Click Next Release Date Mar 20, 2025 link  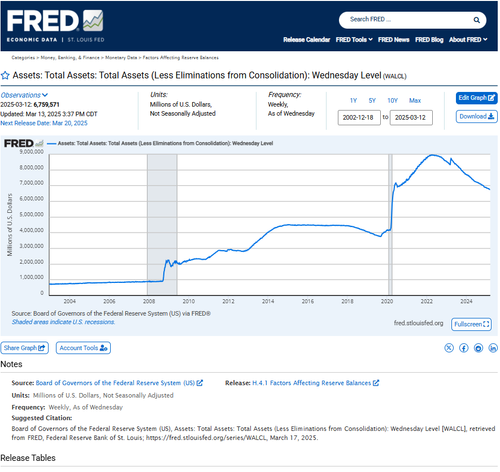[44, 123]
